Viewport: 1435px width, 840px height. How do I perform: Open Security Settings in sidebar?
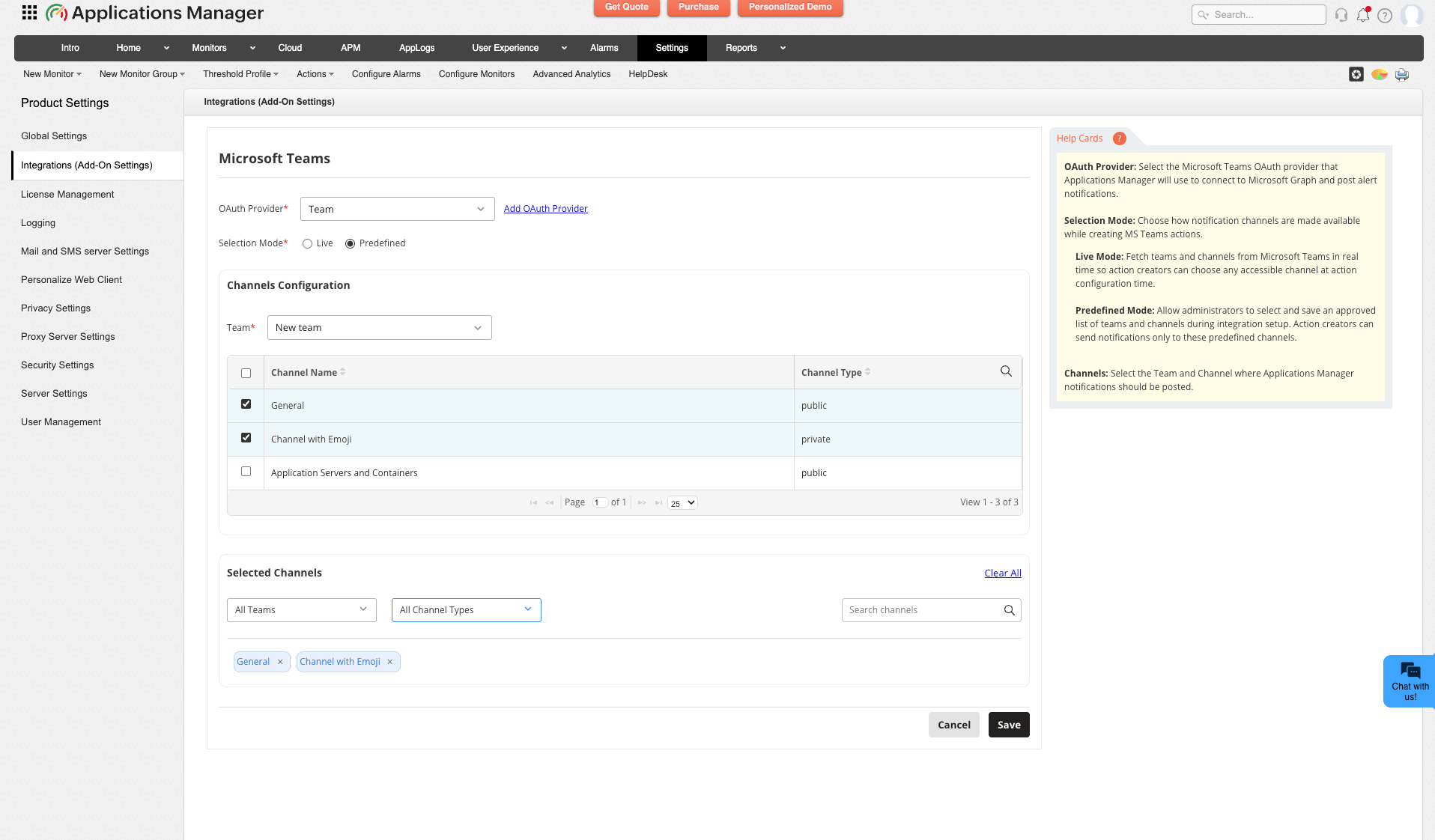tap(58, 365)
